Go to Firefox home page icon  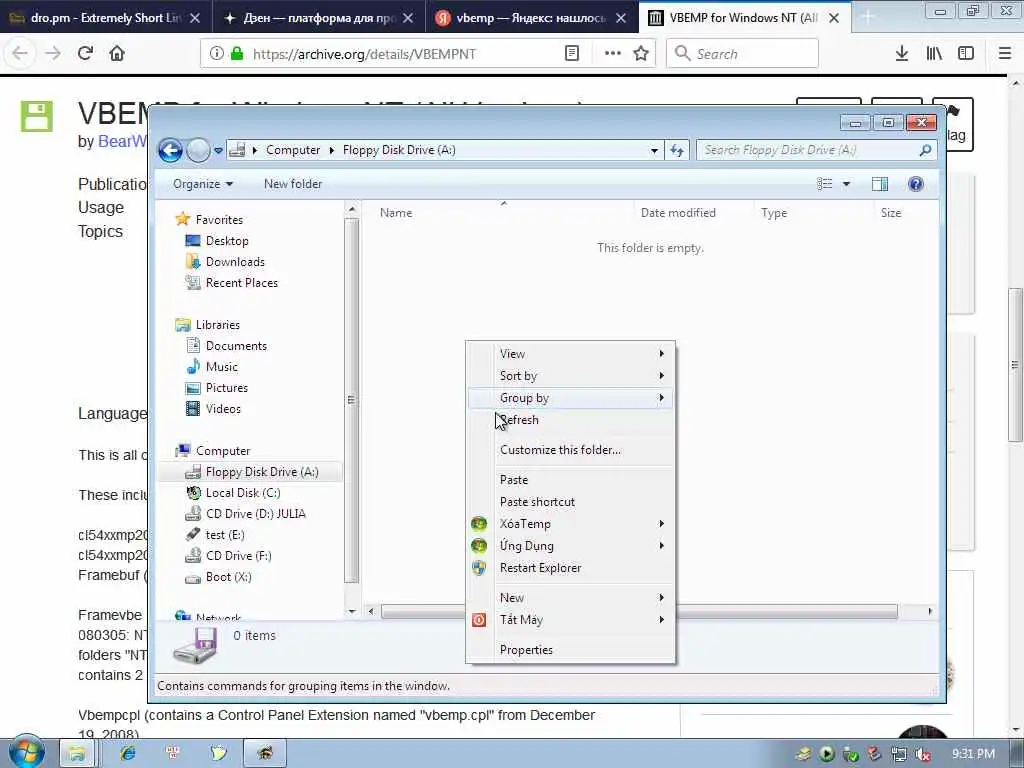pyautogui.click(x=117, y=54)
